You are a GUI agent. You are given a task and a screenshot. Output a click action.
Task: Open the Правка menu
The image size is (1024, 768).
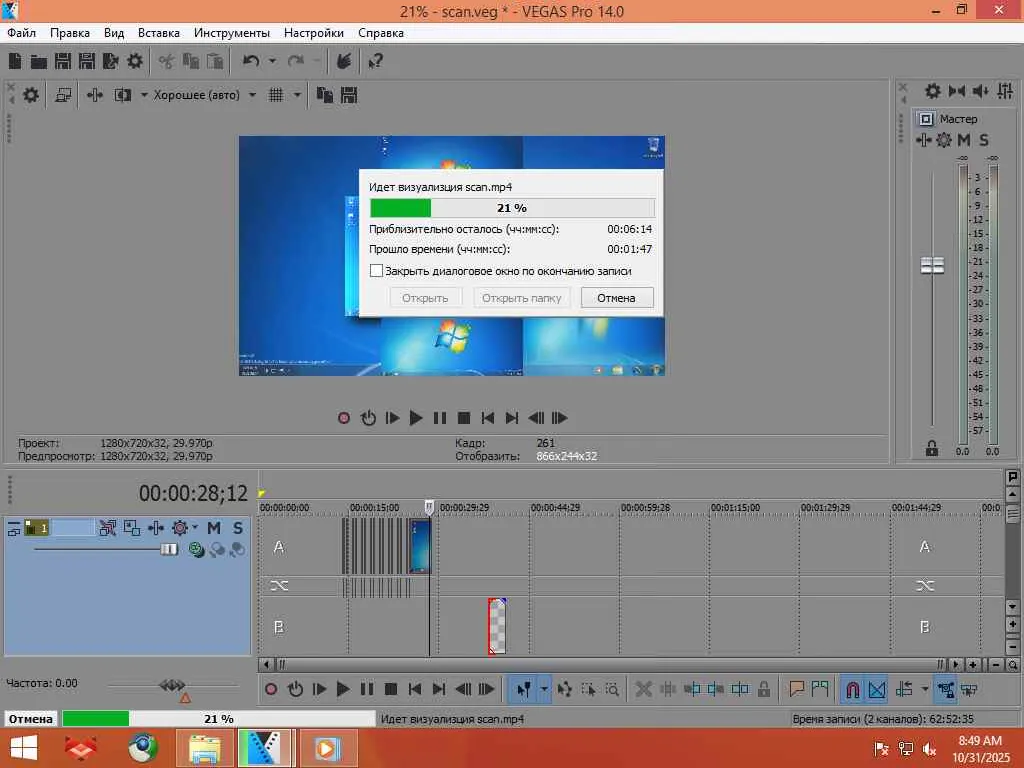[70, 33]
